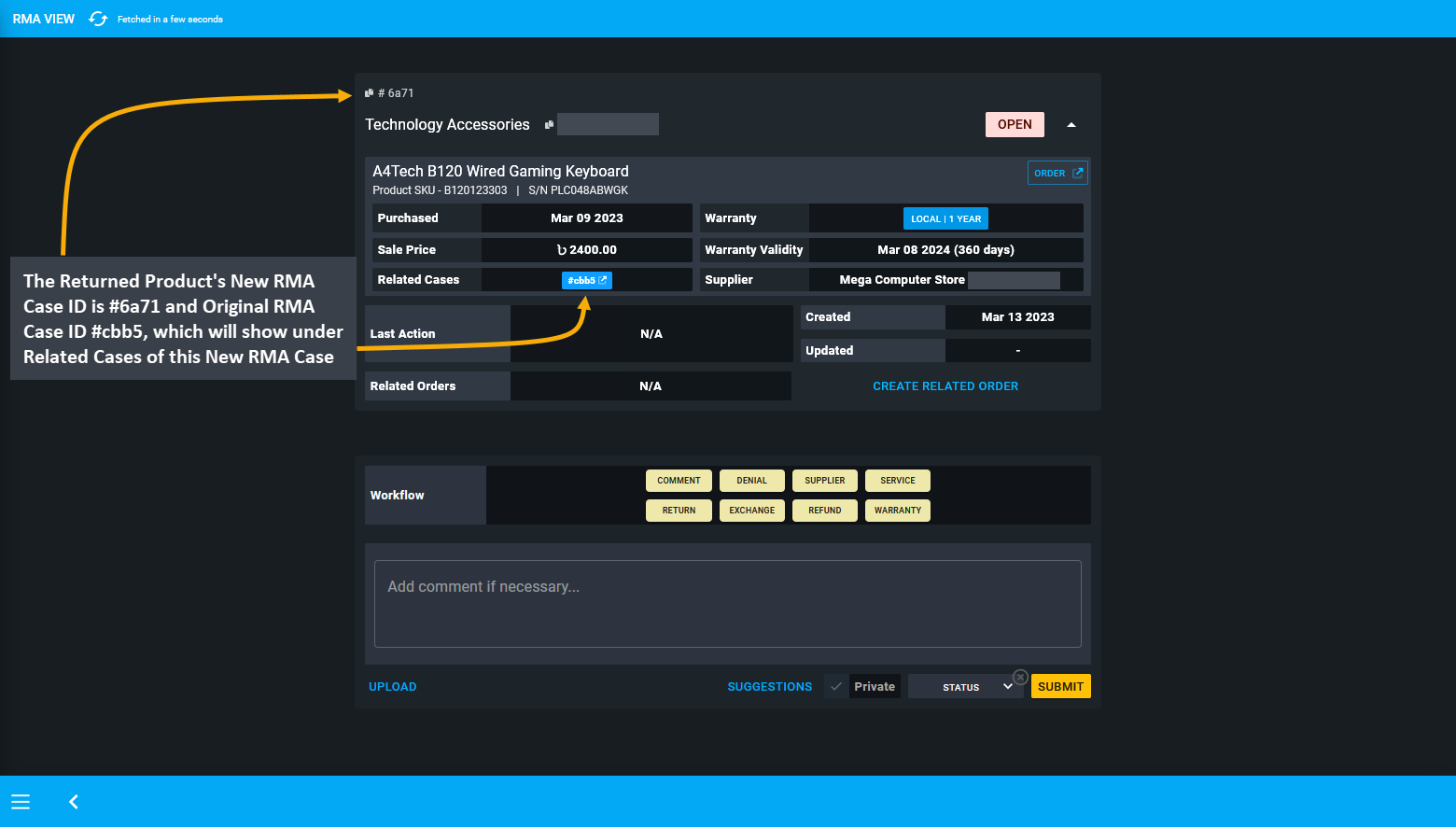1456x827 pixels.
Task: Click warranty validity Mar 08 2024 value
Action: 945,250
